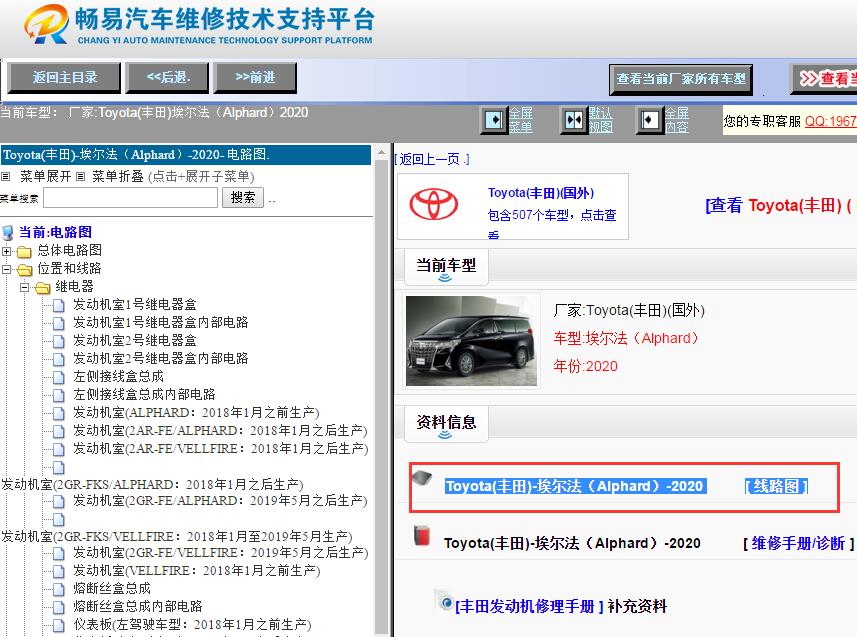Image resolution: width=857 pixels, height=637 pixels.
Task: Click page icon of 发动机室2号继电器盒内部电路
Action: pos(58,360)
